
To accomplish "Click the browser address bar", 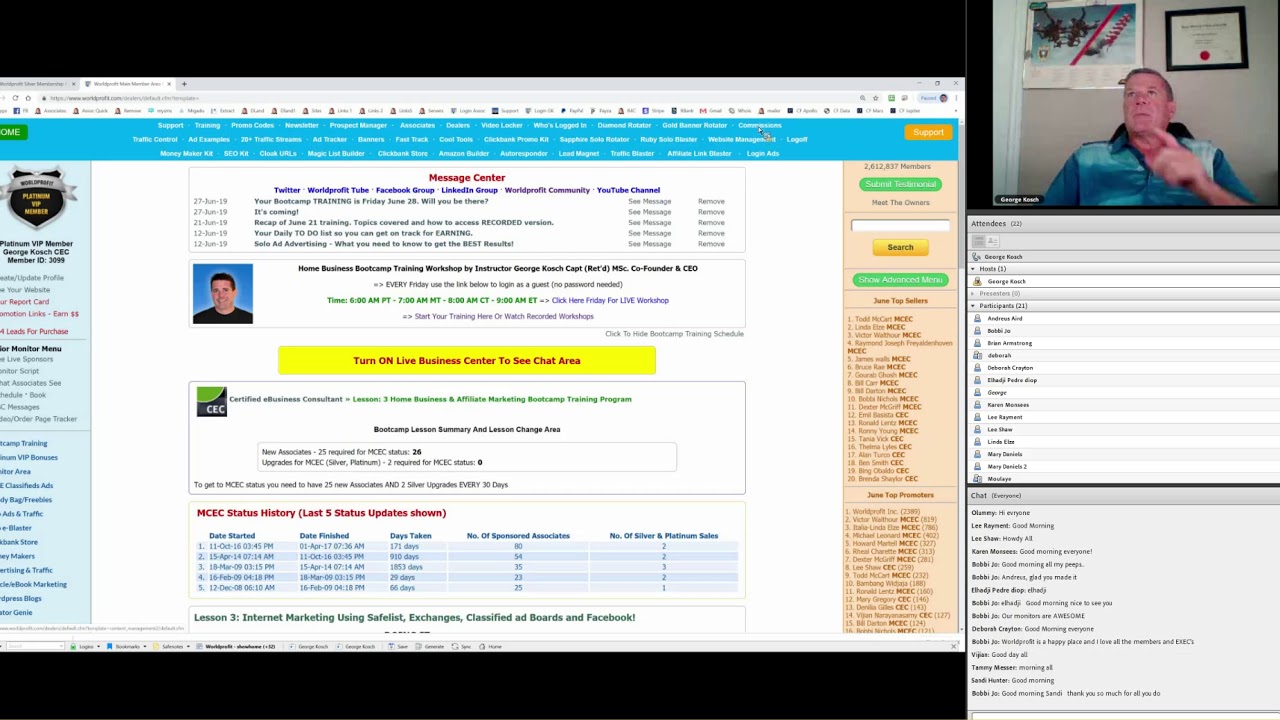I will click(450, 98).
